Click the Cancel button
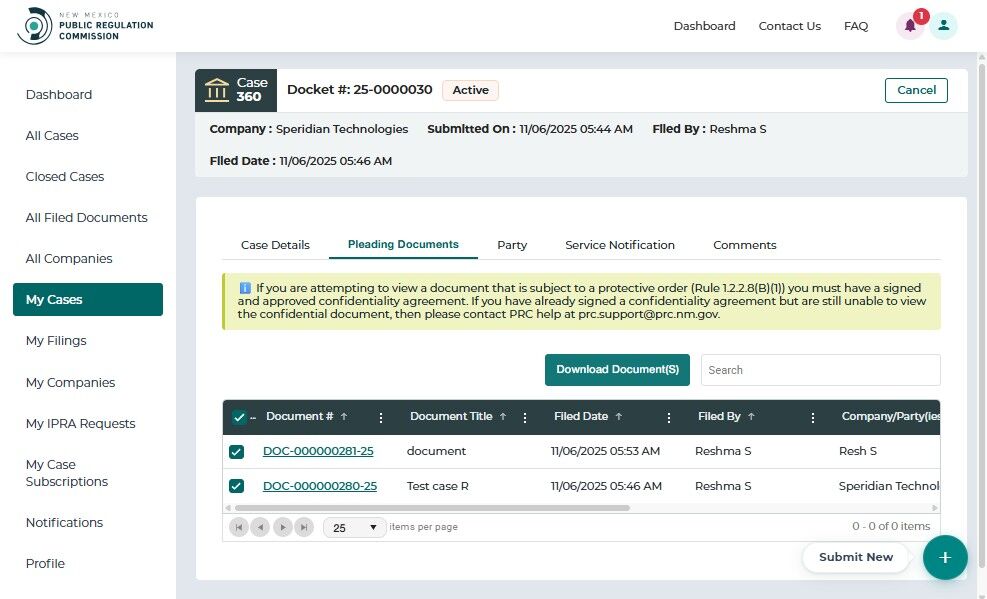The image size is (987, 599). pos(916,90)
